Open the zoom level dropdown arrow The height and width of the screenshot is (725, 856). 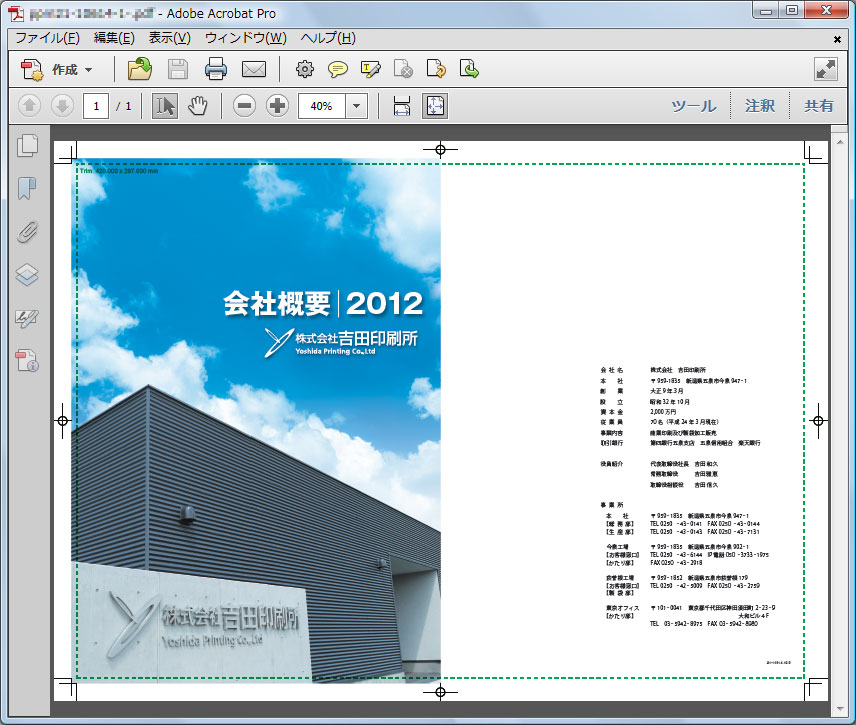(356, 106)
